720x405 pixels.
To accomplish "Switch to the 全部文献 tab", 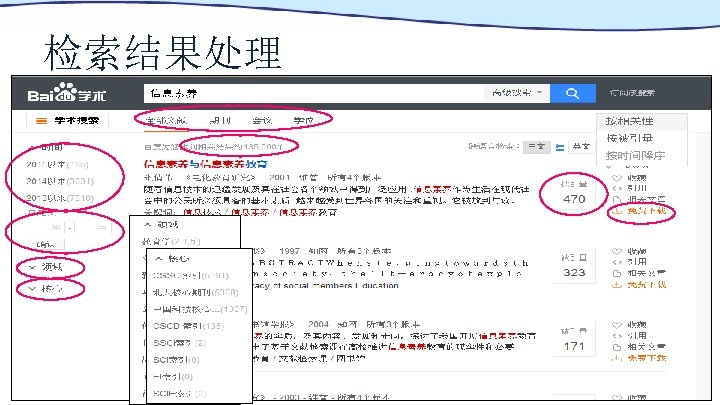I will pyautogui.click(x=166, y=120).
